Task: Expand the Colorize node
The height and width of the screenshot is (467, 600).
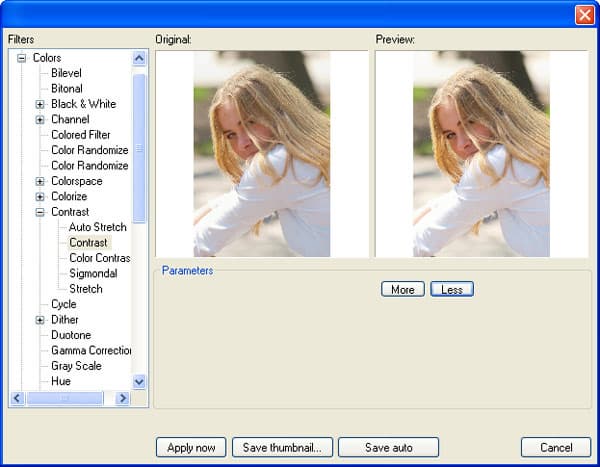Action: (x=40, y=197)
